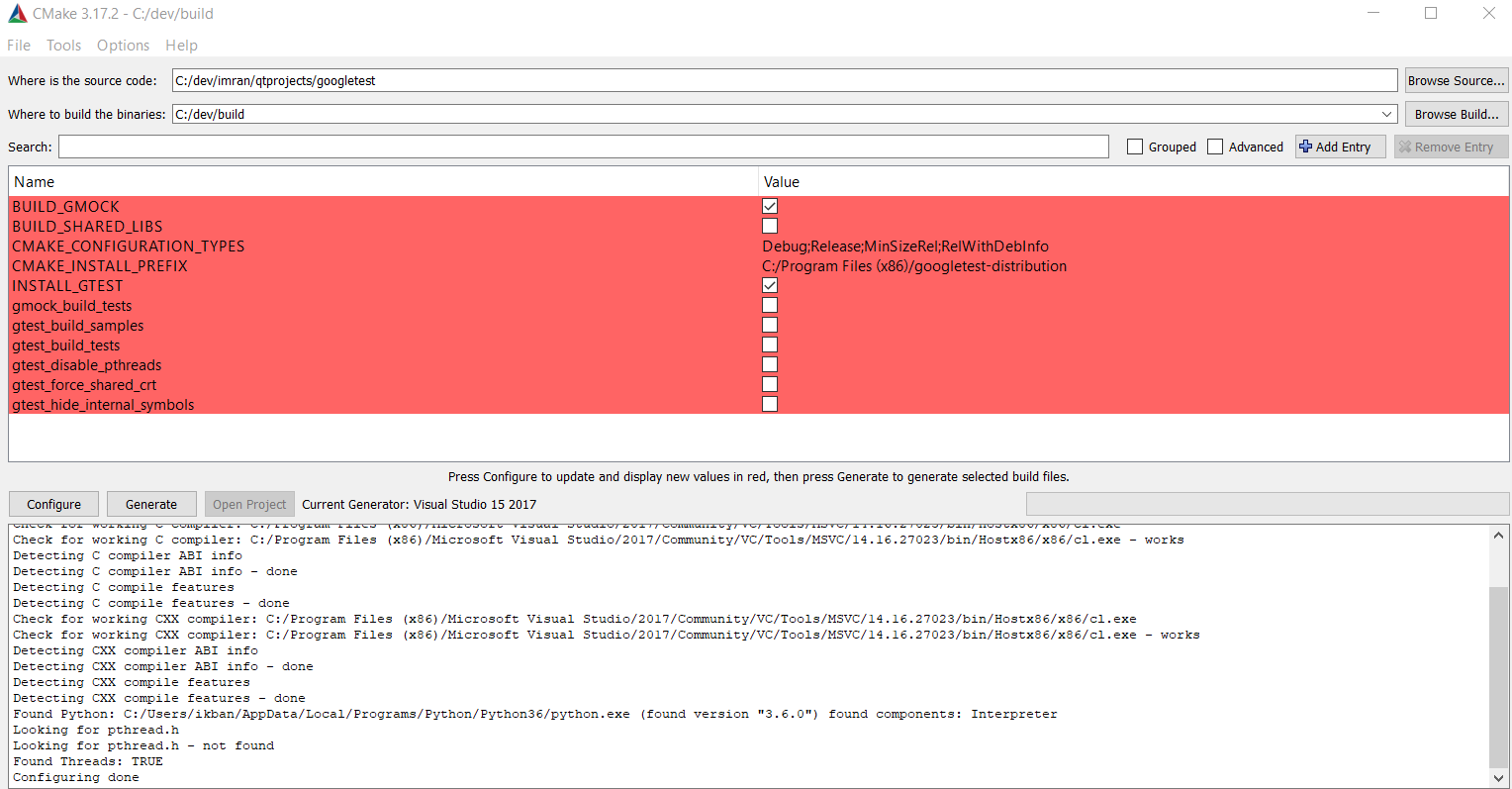Click the googletest-distribution install prefix value
The image size is (1512, 789).
pyautogui.click(x=914, y=265)
